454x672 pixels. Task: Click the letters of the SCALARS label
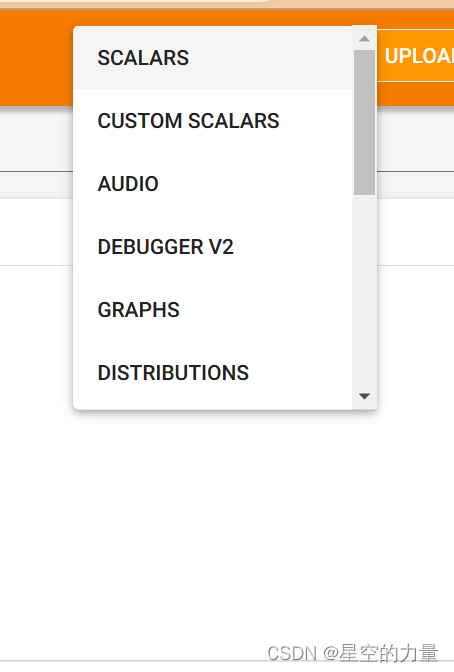[143, 58]
